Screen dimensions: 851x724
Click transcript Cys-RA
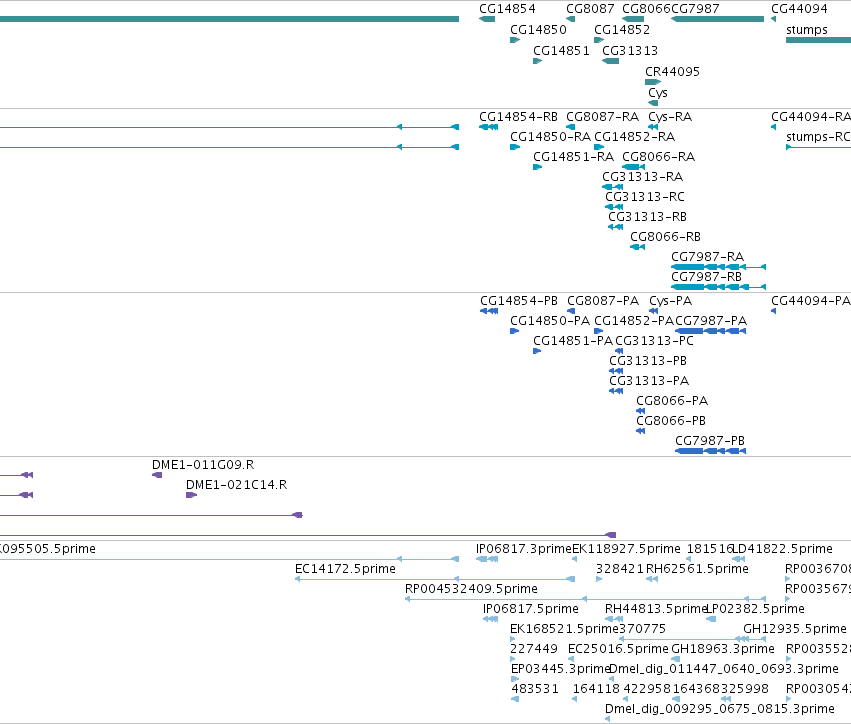[x=653, y=127]
